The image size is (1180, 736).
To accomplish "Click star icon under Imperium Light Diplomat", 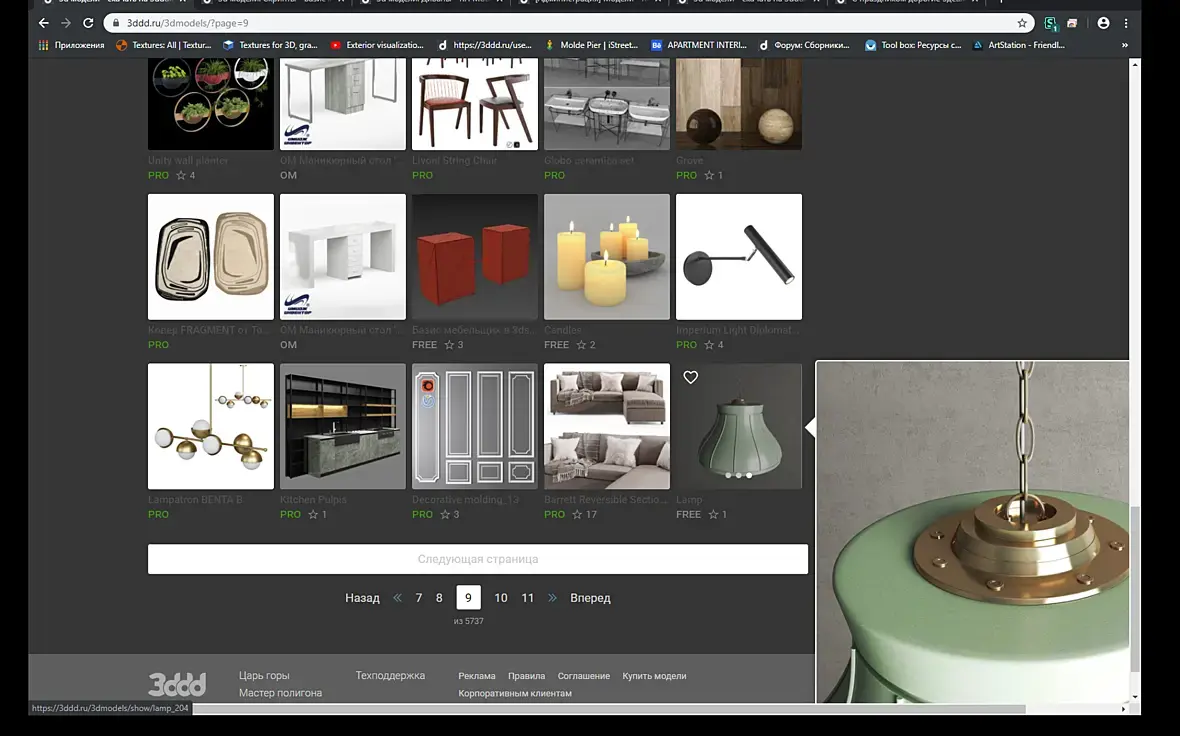I will pyautogui.click(x=709, y=345).
